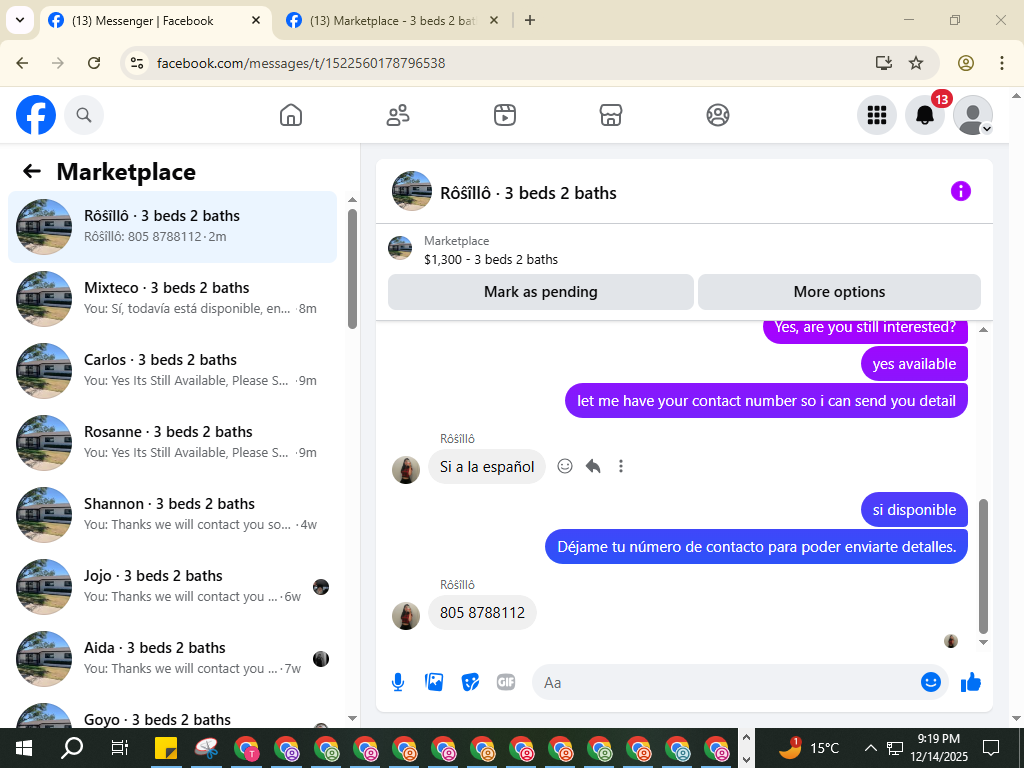The width and height of the screenshot is (1024, 768).
Task: Select Rosanne conversation in list
Action: [x=172, y=442]
